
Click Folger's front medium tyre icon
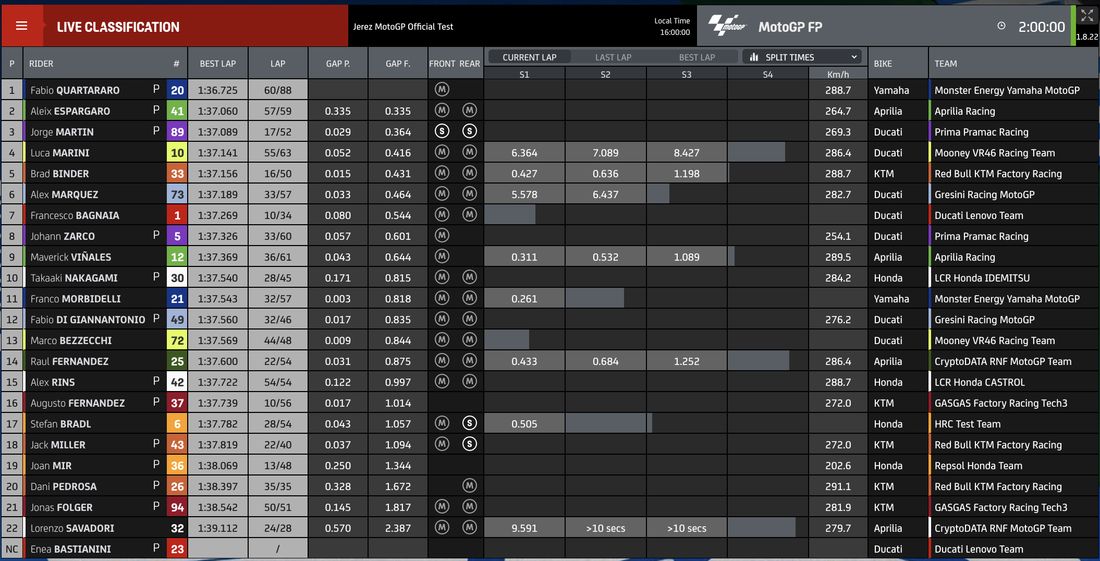click(x=442, y=507)
